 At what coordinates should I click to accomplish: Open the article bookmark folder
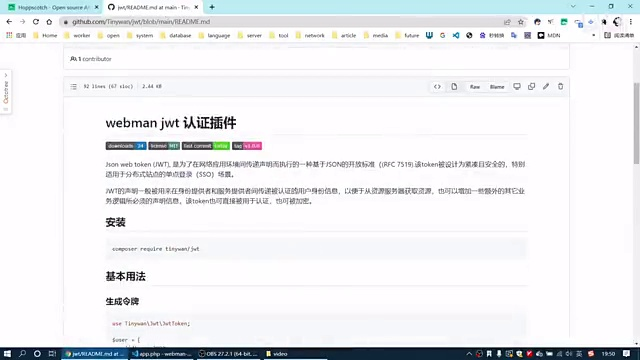(x=344, y=36)
